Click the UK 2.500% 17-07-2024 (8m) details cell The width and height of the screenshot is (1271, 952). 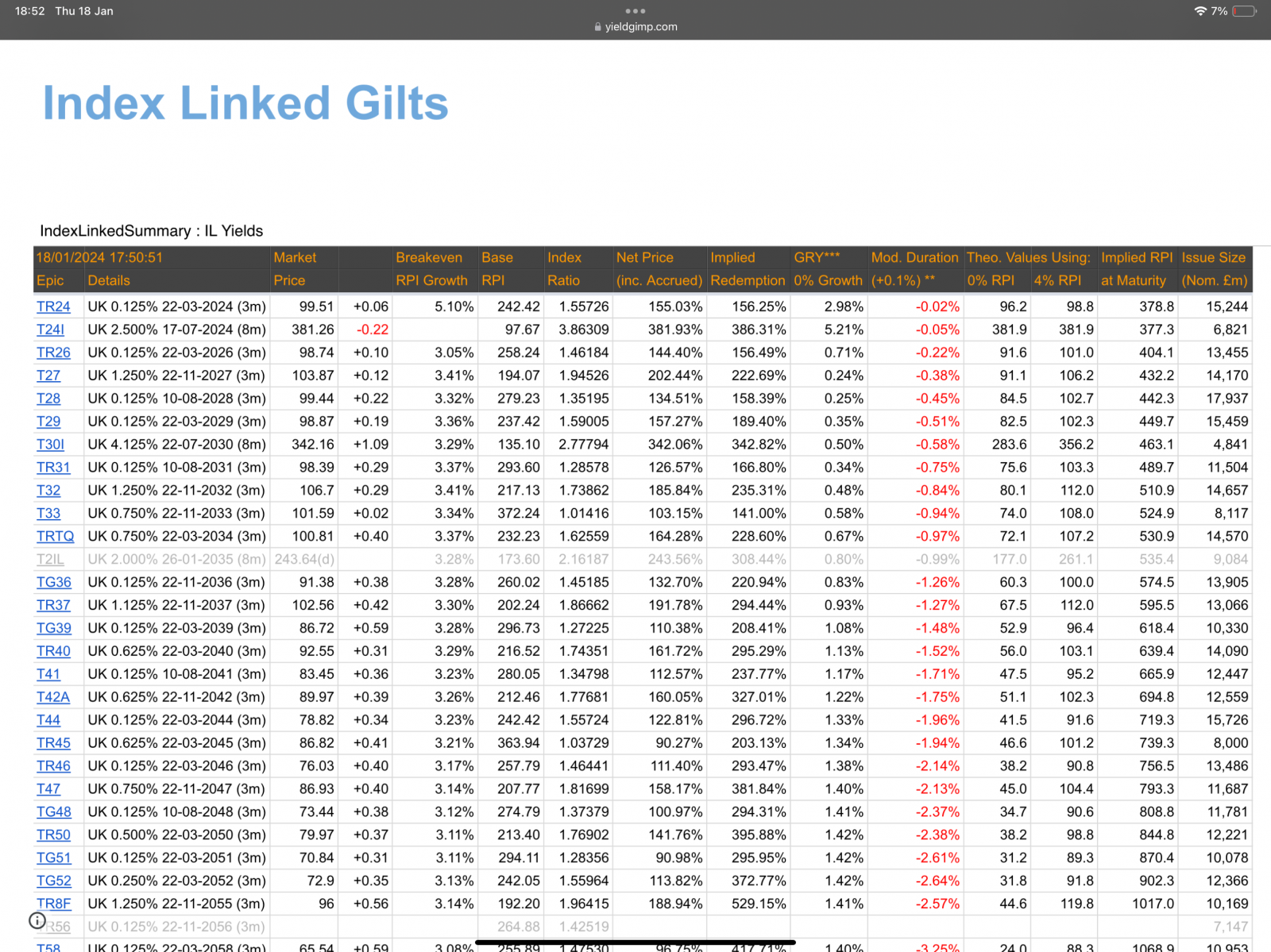(x=177, y=330)
